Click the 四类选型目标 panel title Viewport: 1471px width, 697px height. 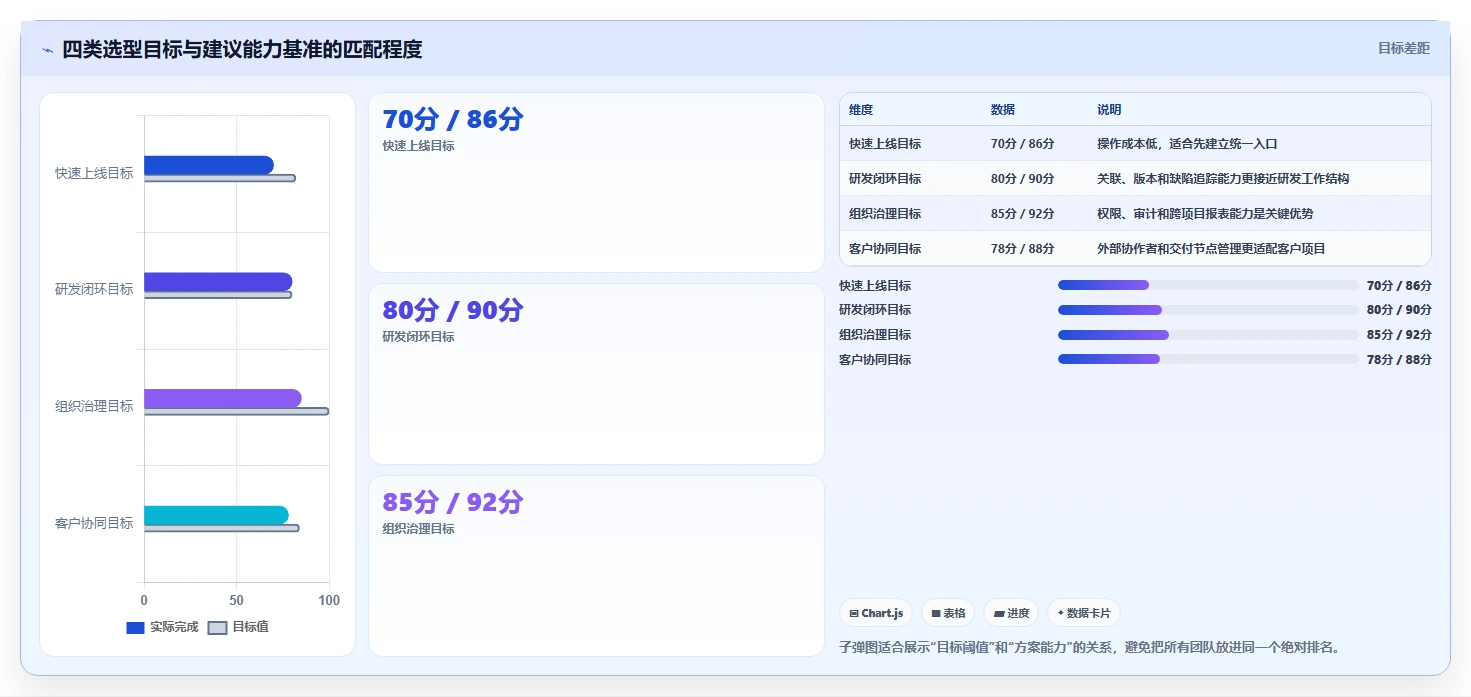coord(242,49)
